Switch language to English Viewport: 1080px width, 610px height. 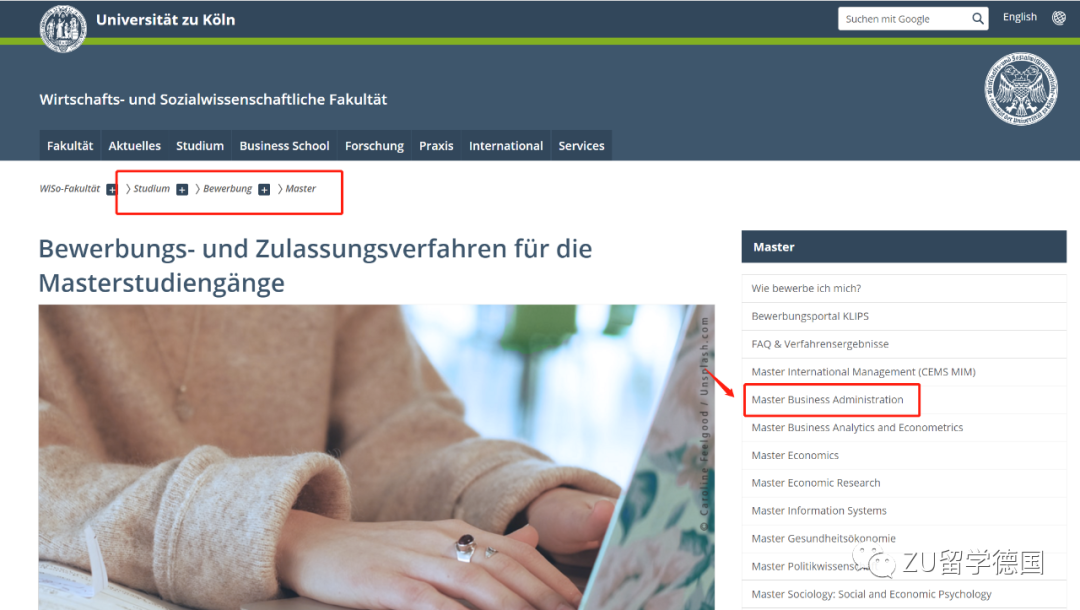pyautogui.click(x=1019, y=17)
